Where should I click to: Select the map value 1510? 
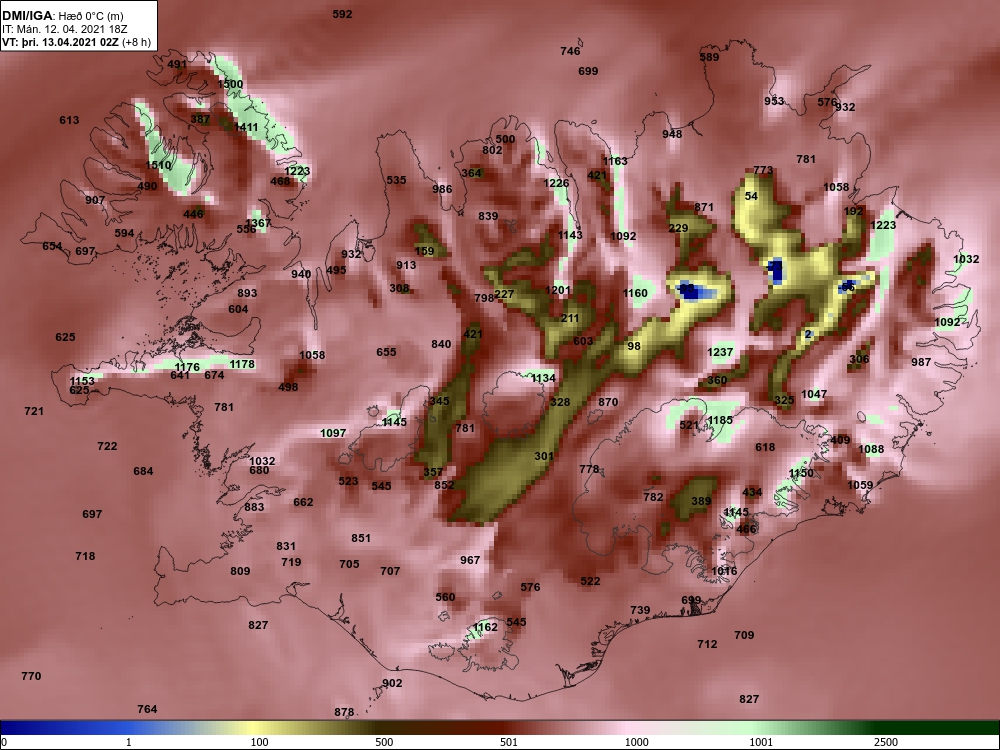point(158,165)
